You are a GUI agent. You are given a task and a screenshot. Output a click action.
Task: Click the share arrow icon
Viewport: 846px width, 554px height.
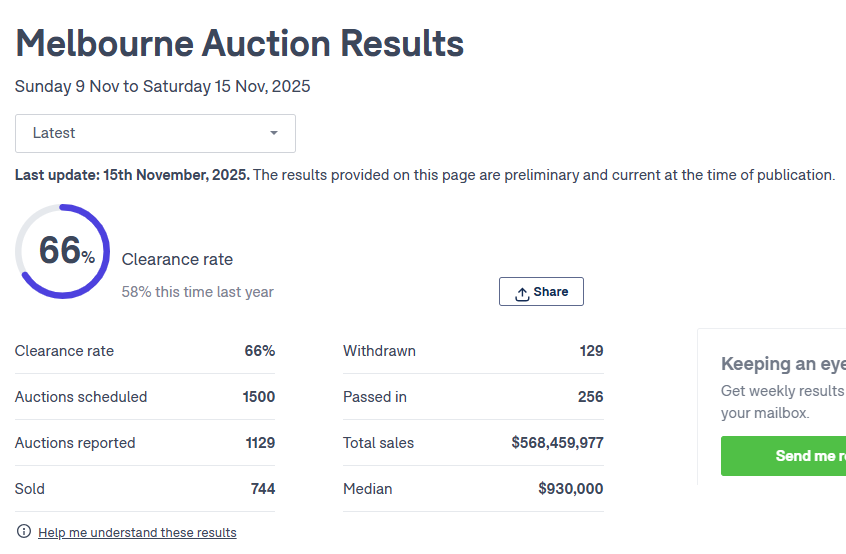522,293
